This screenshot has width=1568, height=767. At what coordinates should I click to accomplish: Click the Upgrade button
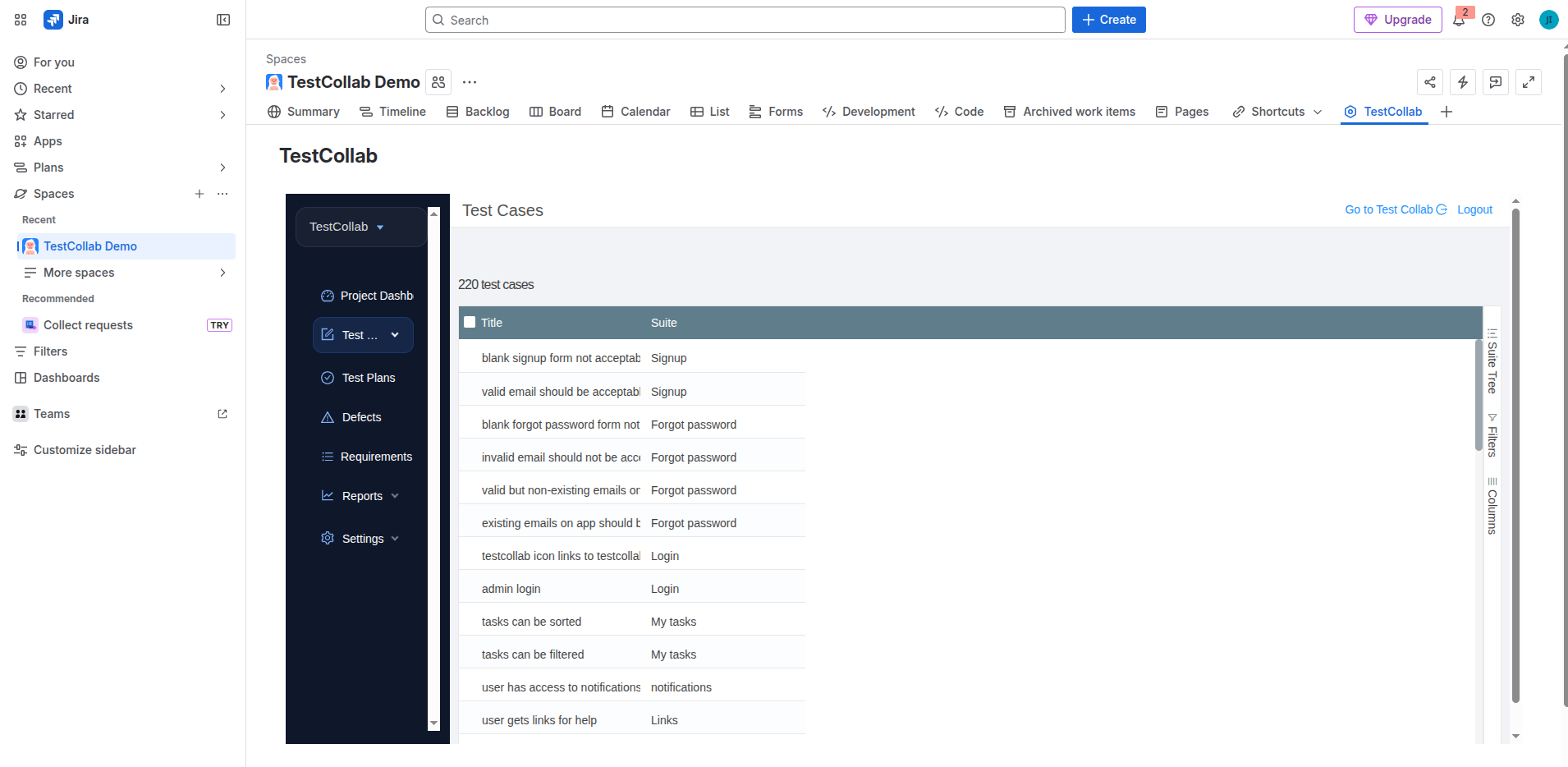click(1398, 20)
